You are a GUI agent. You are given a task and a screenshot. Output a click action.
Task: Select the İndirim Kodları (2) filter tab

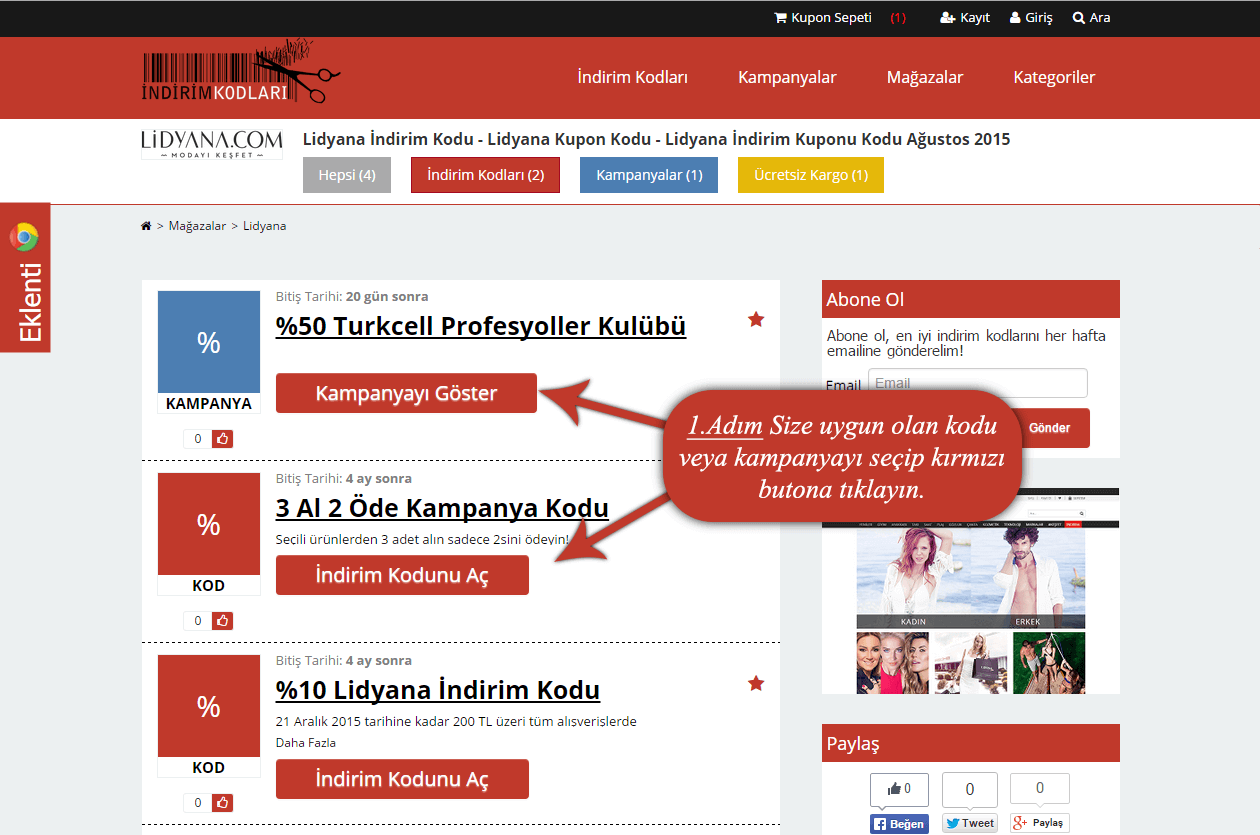pos(485,175)
